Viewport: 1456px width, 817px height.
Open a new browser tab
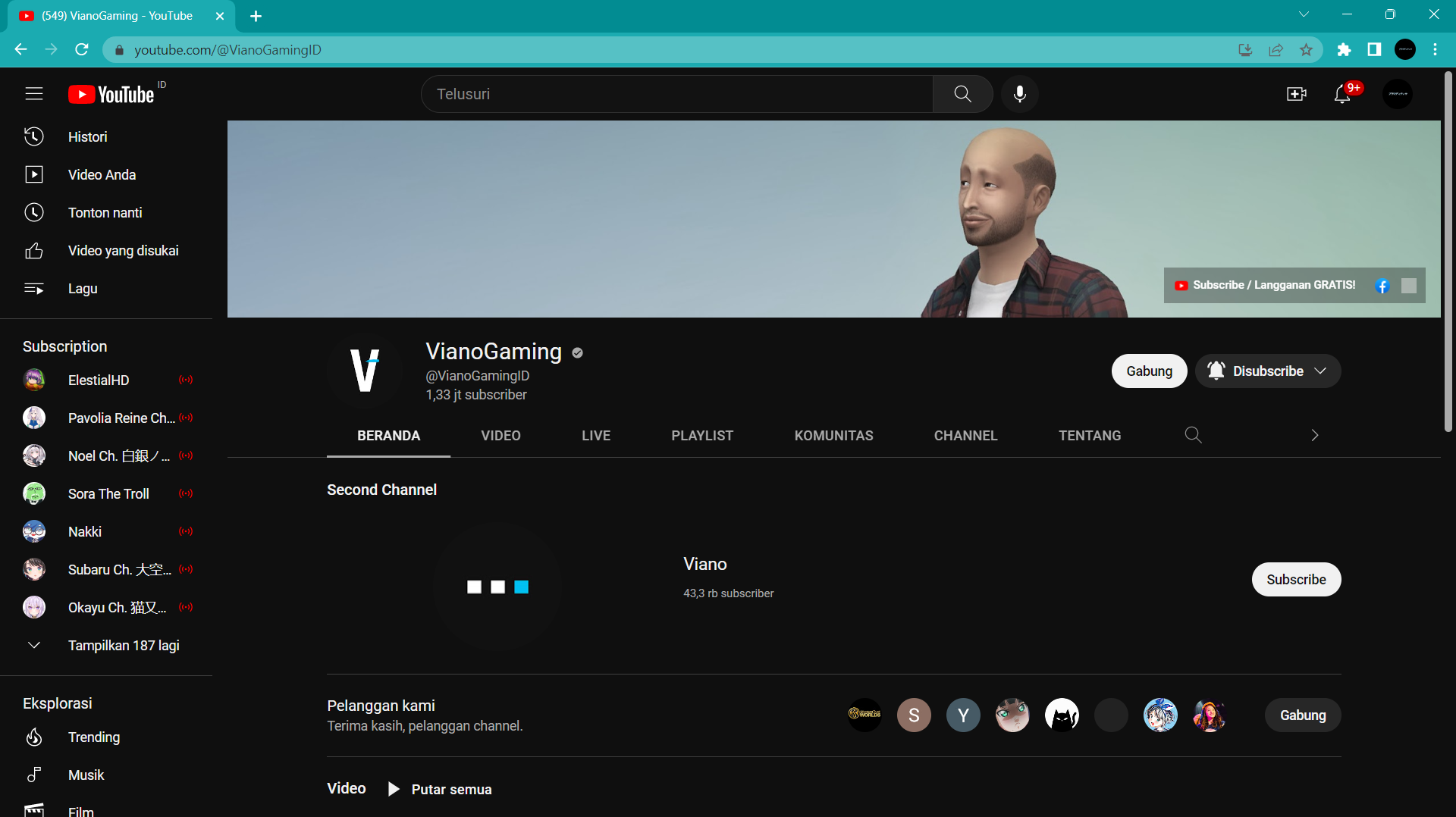256,16
